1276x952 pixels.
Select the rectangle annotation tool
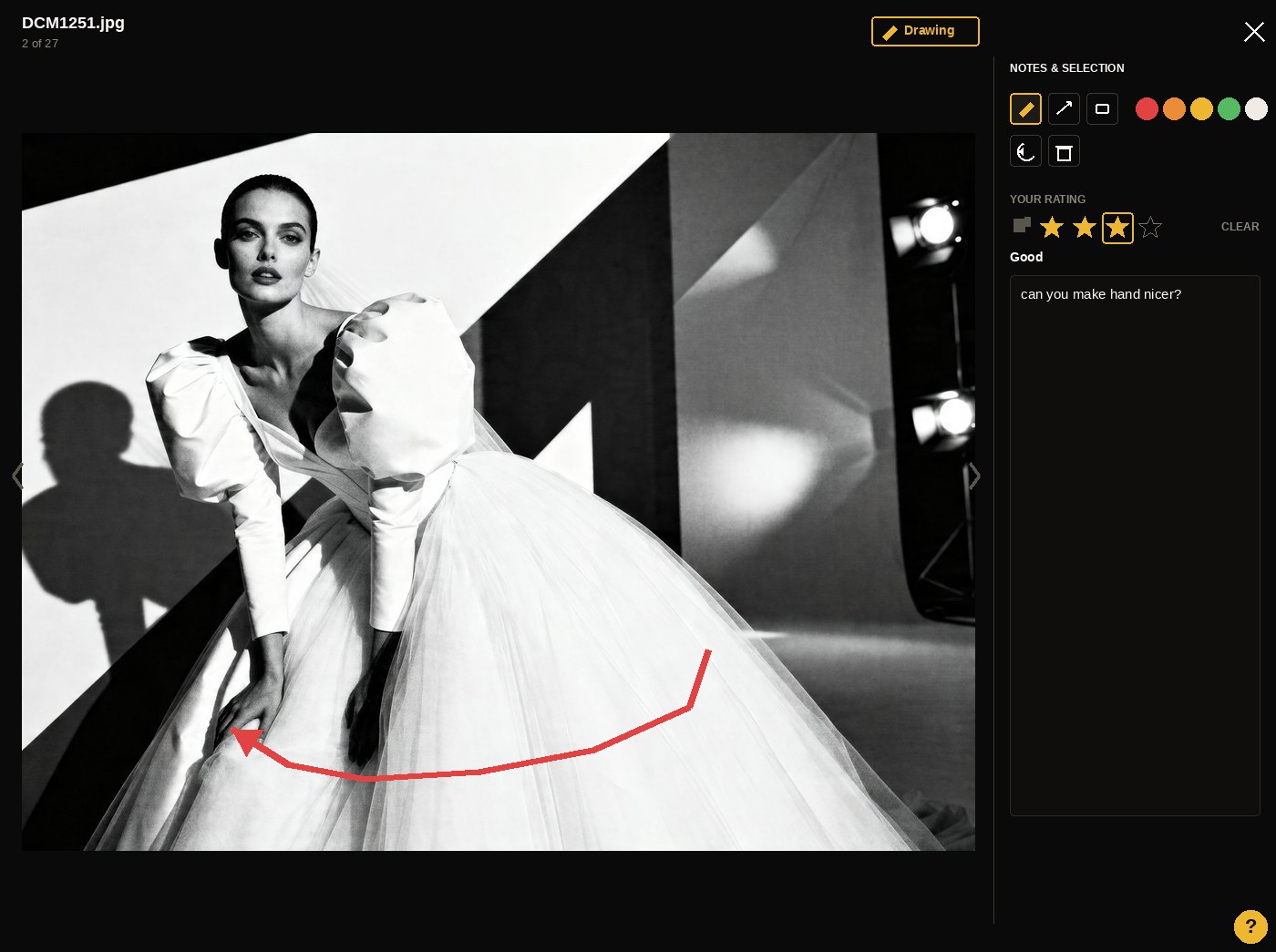1102,109
